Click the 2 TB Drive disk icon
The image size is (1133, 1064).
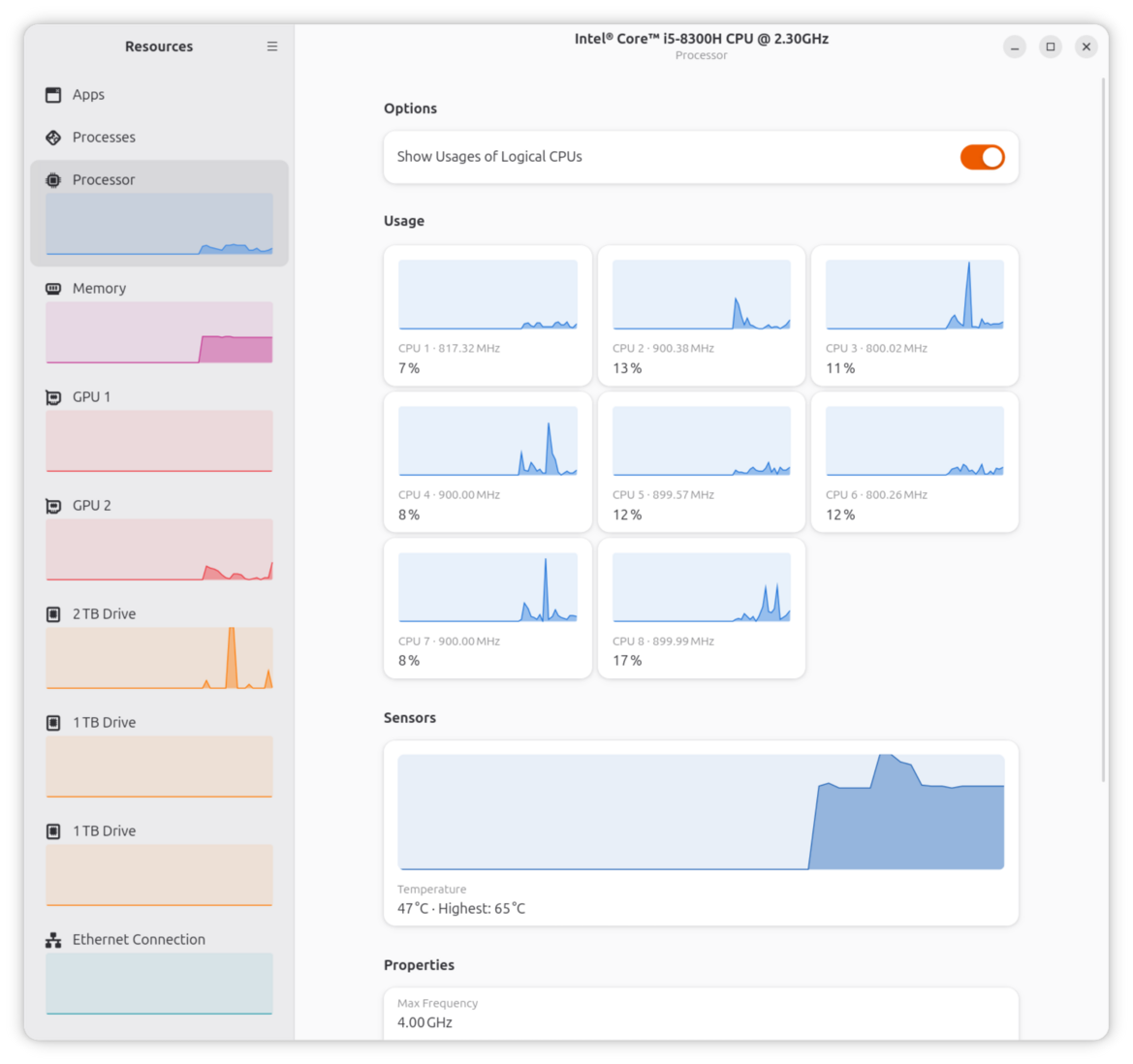[53, 614]
